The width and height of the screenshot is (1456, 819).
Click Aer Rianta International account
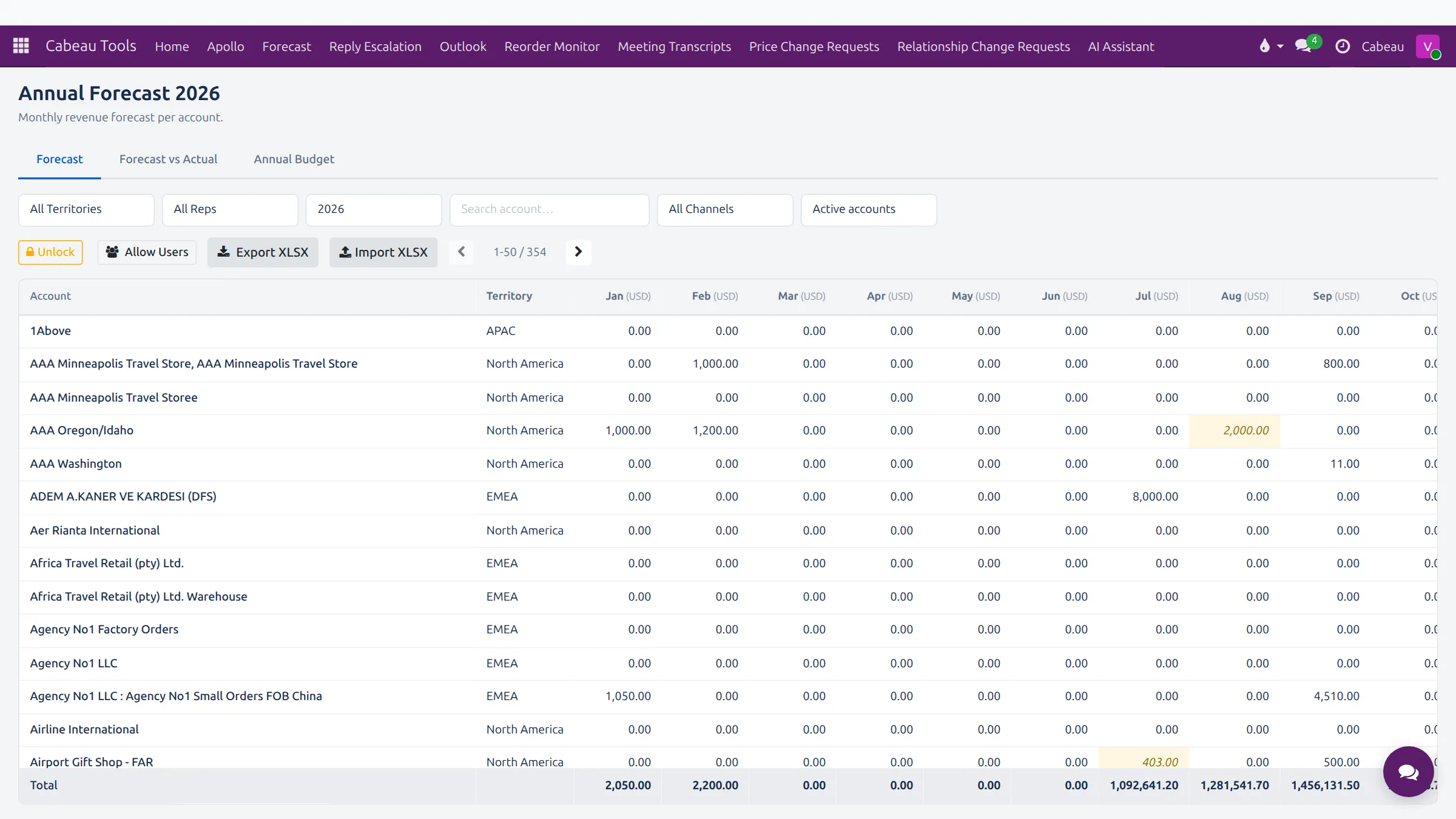click(95, 530)
